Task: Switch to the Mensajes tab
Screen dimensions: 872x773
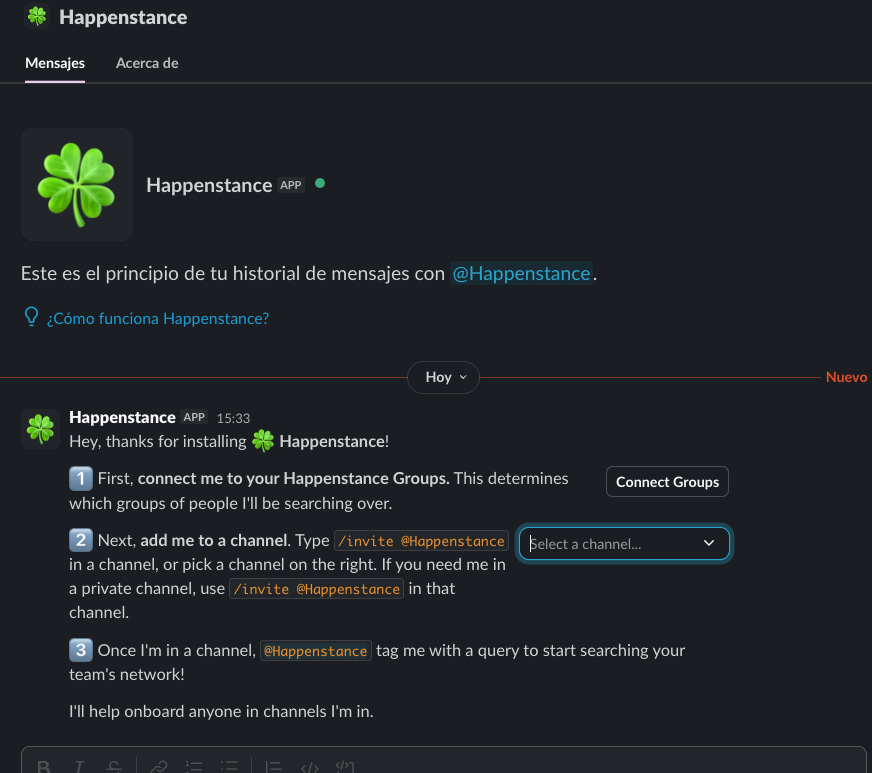Action: (x=54, y=63)
